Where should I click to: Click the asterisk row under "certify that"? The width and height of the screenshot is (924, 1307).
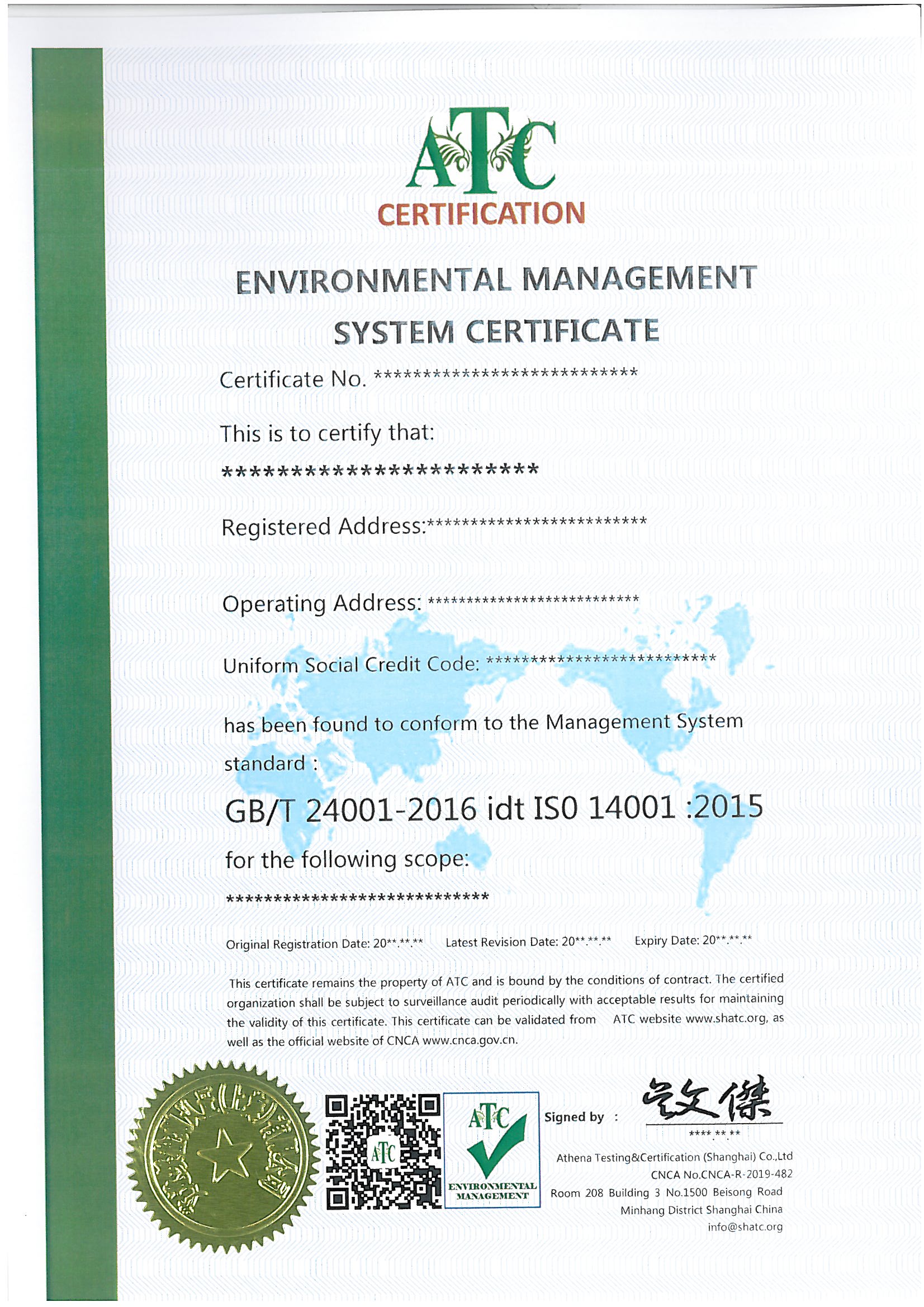click(x=380, y=470)
